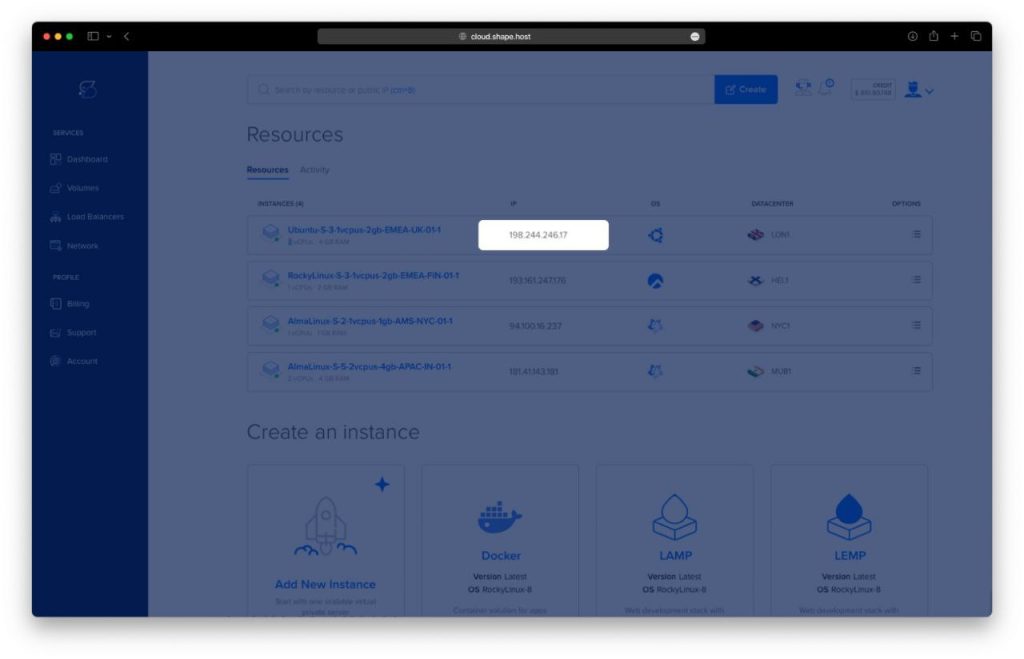Open Billing in the sidebar
Screen dimensions: 1024x659
pyautogui.click(x=70, y=304)
